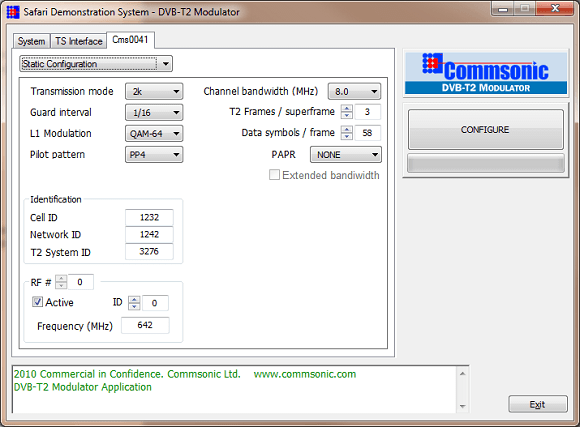Click the RF ID value field

click(x=155, y=303)
